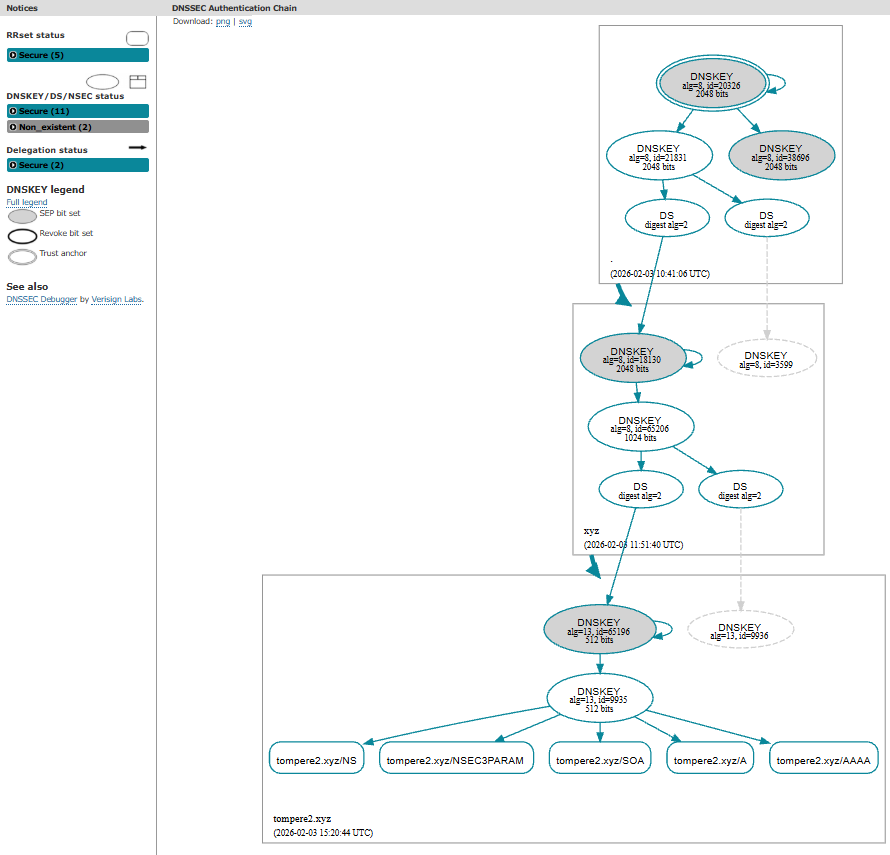The image size is (890, 855).
Task: Click the Revoke bit set legend oval
Action: (x=22, y=236)
